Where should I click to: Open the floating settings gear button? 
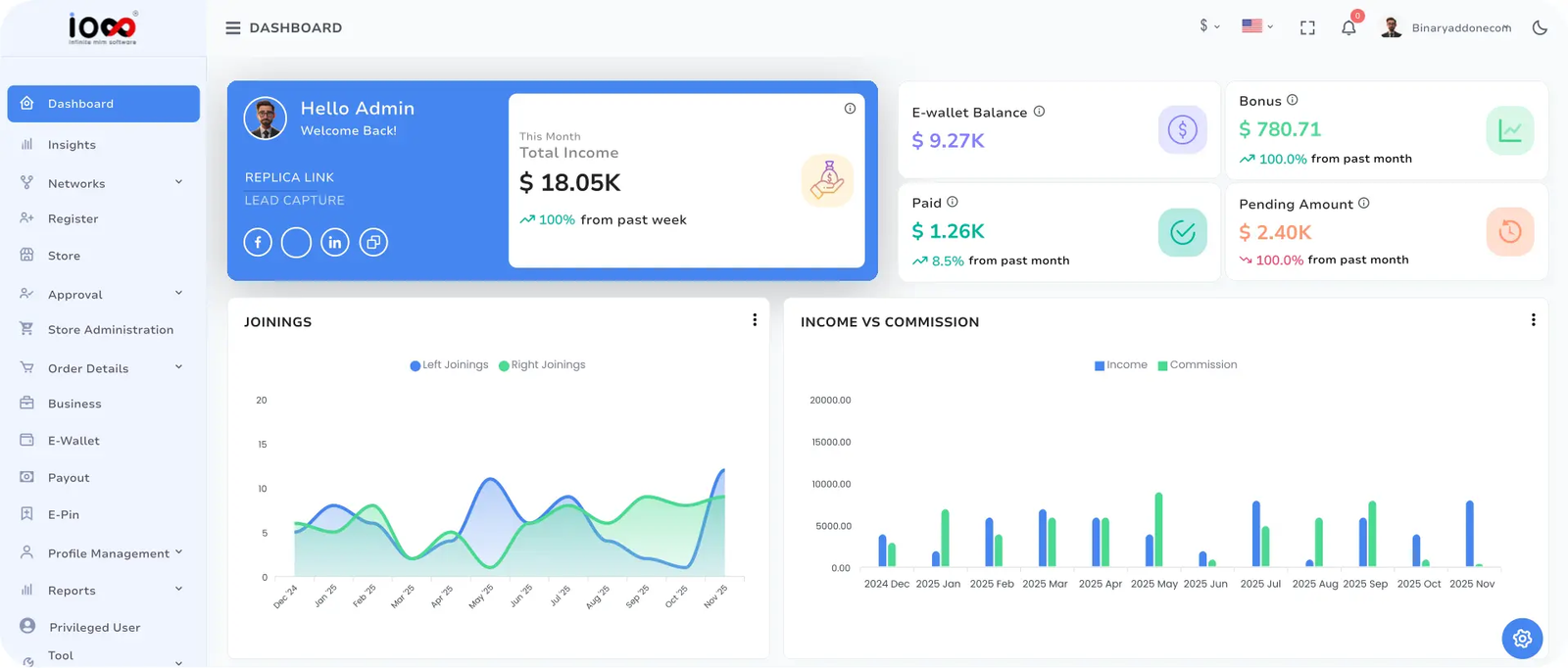[x=1522, y=639]
